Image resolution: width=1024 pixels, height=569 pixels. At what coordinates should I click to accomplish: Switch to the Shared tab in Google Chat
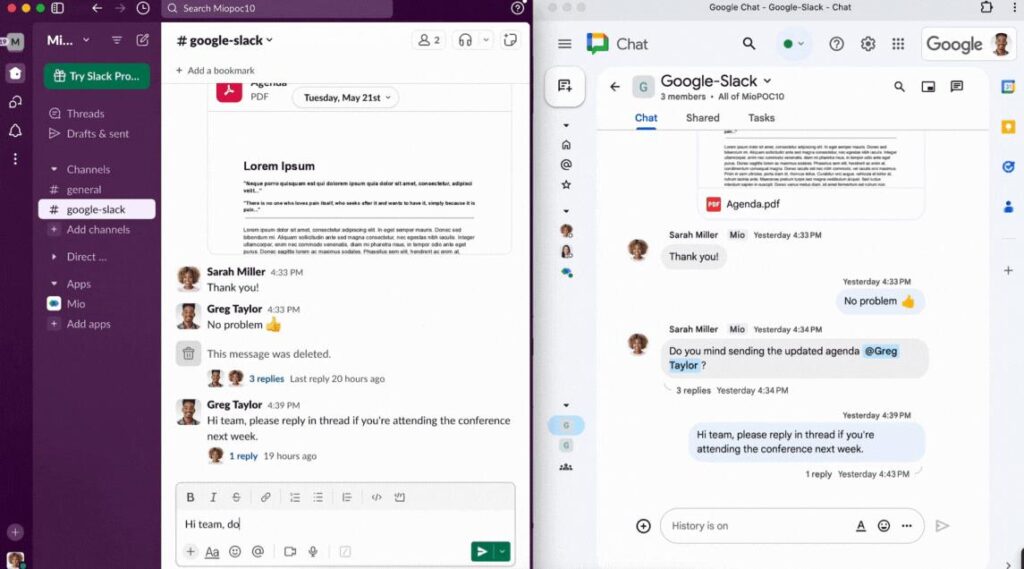702,118
